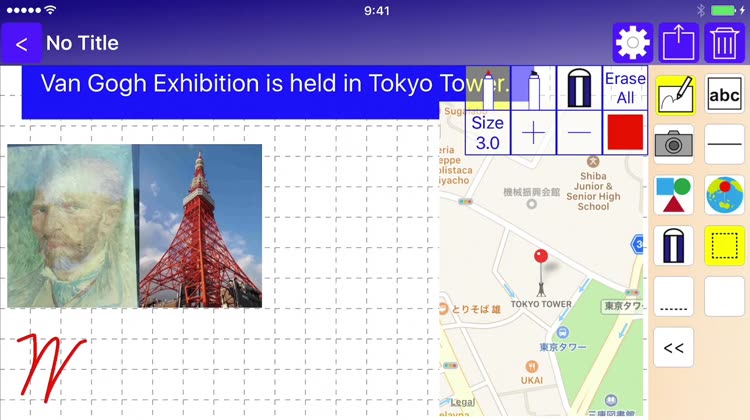
Task: Delete note using the trash can icon
Action: tap(724, 43)
